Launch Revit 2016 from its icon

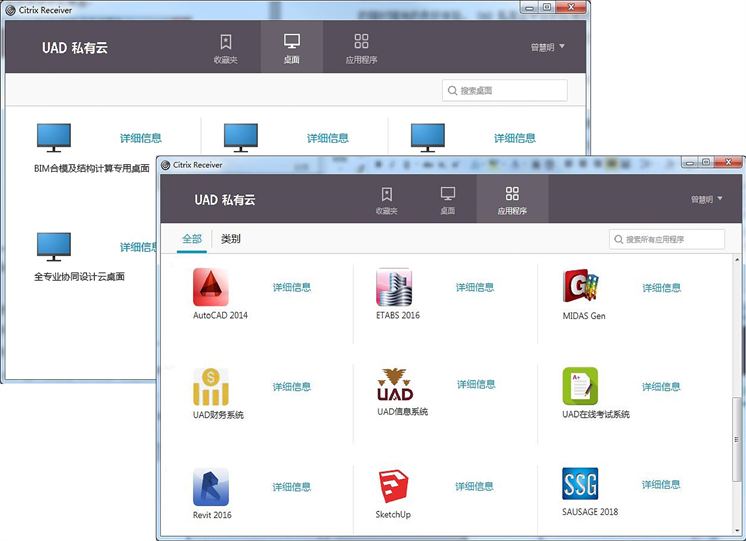click(x=211, y=487)
